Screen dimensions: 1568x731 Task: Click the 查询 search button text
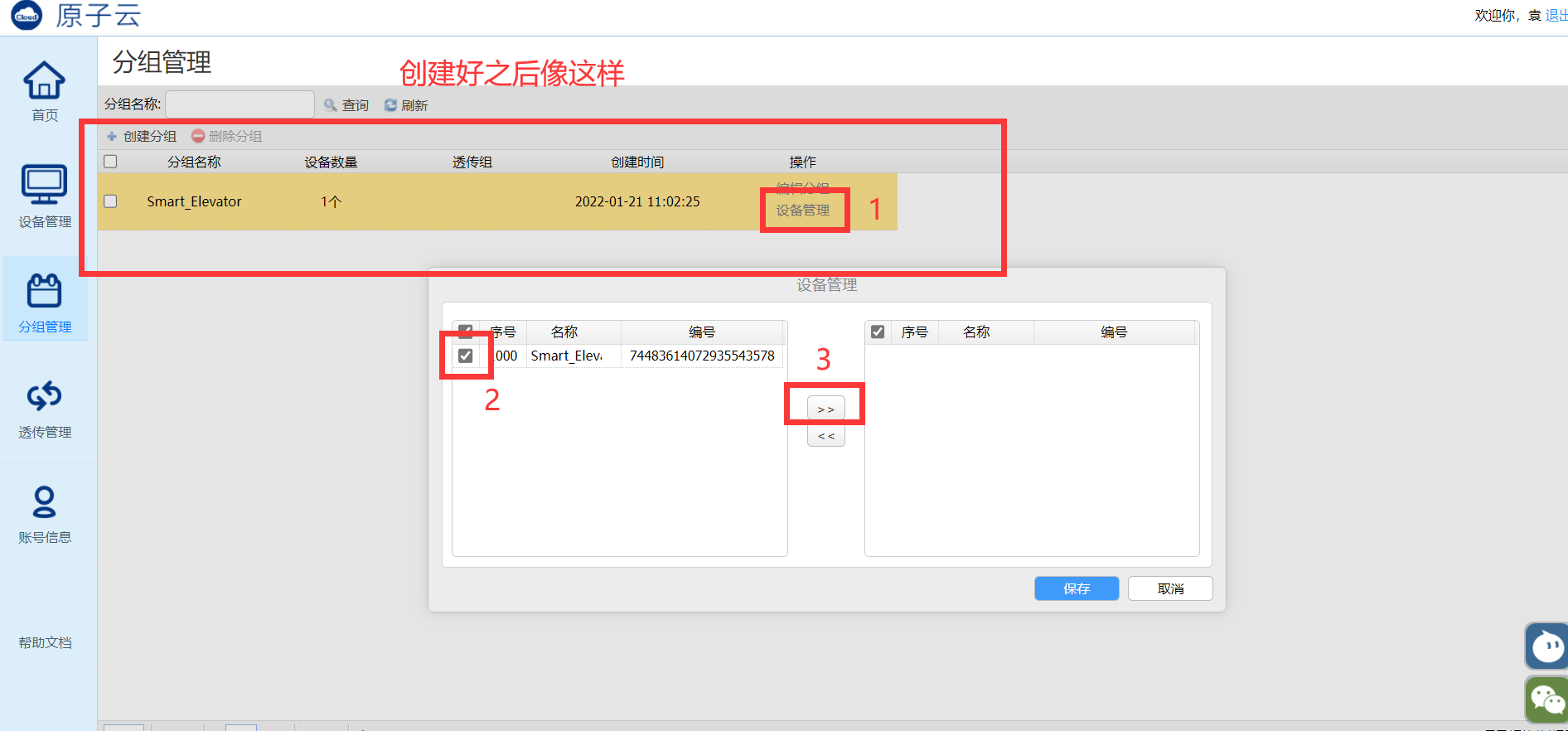[356, 105]
